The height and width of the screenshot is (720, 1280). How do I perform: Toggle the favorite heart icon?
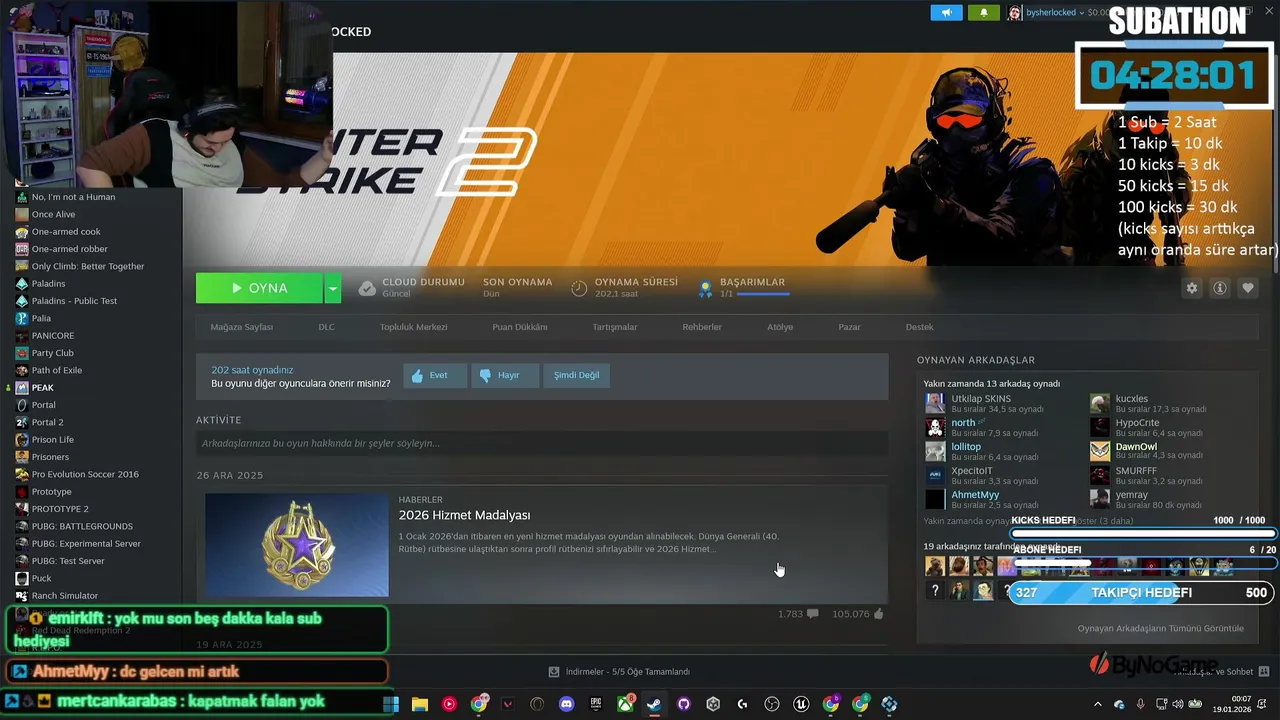(x=1248, y=288)
